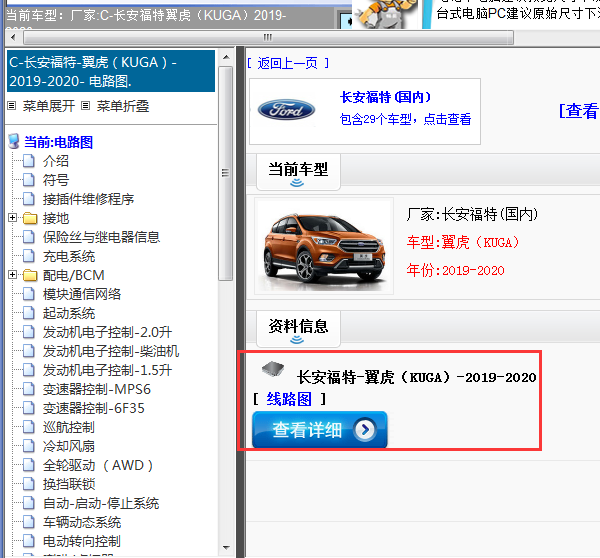Click the C-长安福特-翼虎 电路图 header
Viewport: 600px width, 558px height.
click(111, 71)
